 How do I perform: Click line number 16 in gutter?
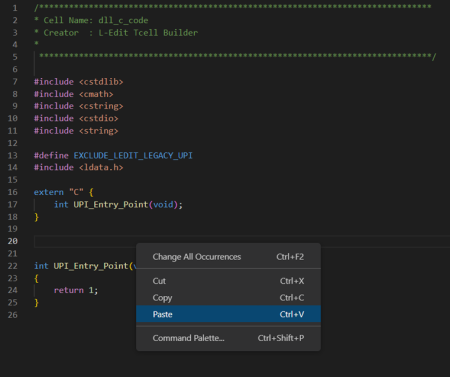pos(13,192)
